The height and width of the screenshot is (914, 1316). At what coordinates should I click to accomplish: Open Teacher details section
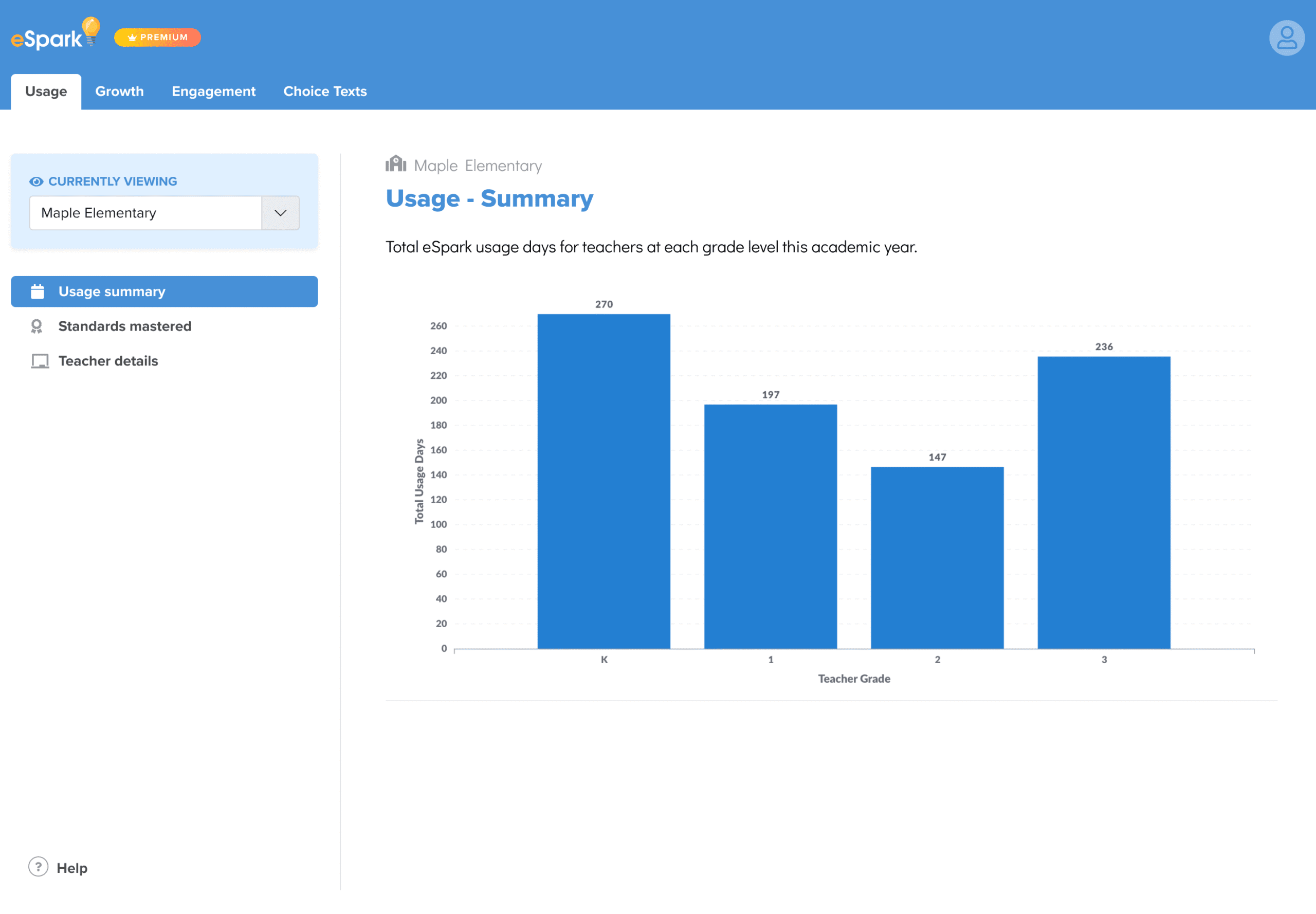107,361
